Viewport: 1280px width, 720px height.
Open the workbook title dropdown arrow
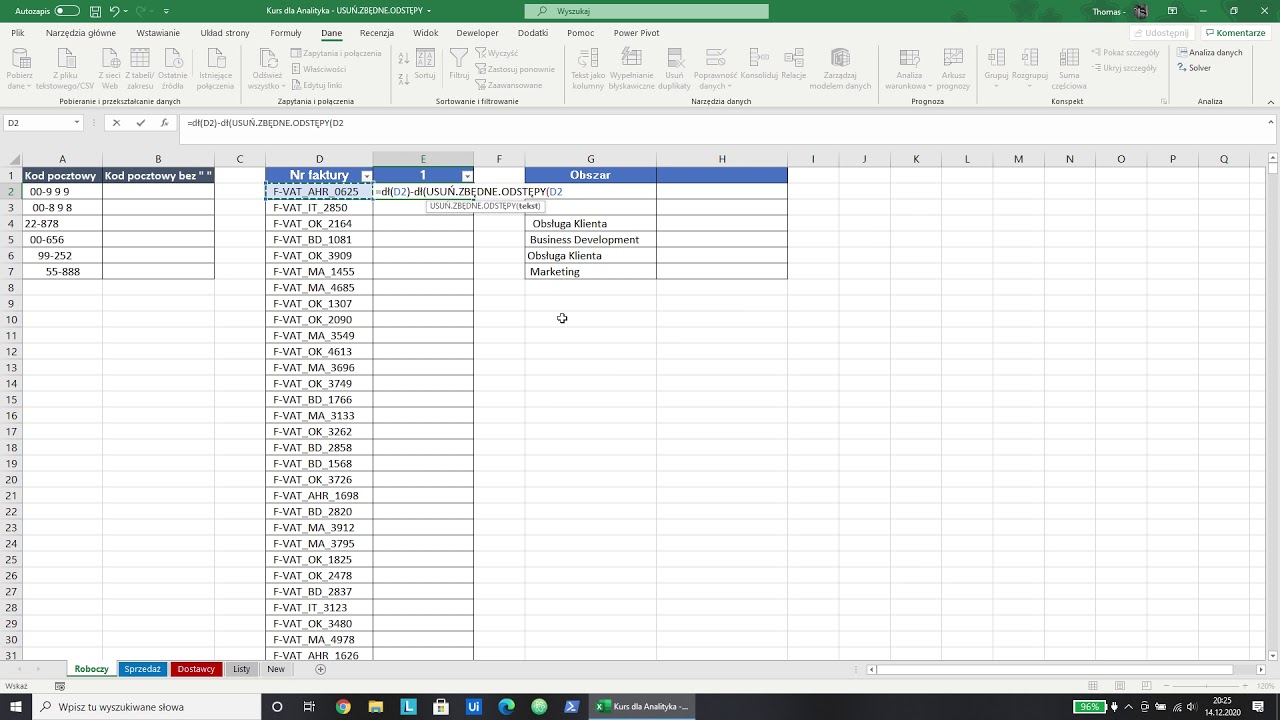pyautogui.click(x=429, y=11)
